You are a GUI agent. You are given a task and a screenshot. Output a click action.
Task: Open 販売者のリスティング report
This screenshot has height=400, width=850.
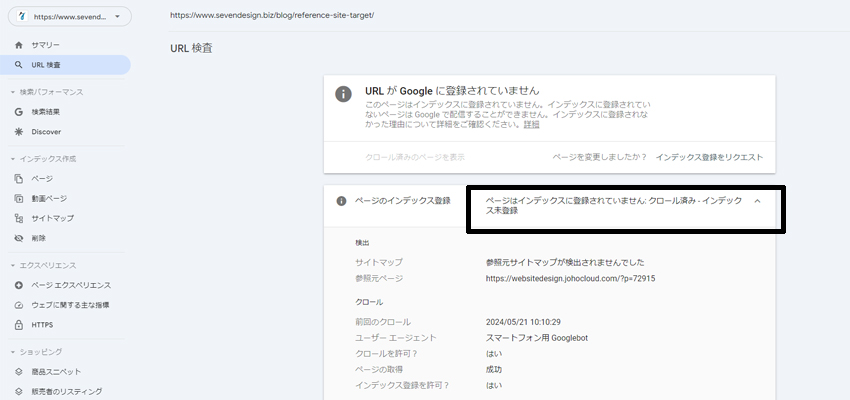67,391
